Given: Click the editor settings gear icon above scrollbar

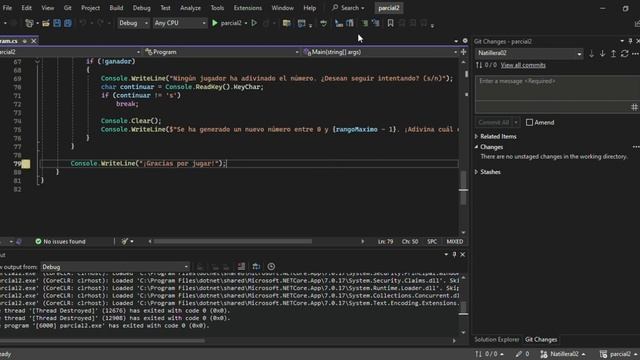Looking at the screenshot, I should (465, 41).
